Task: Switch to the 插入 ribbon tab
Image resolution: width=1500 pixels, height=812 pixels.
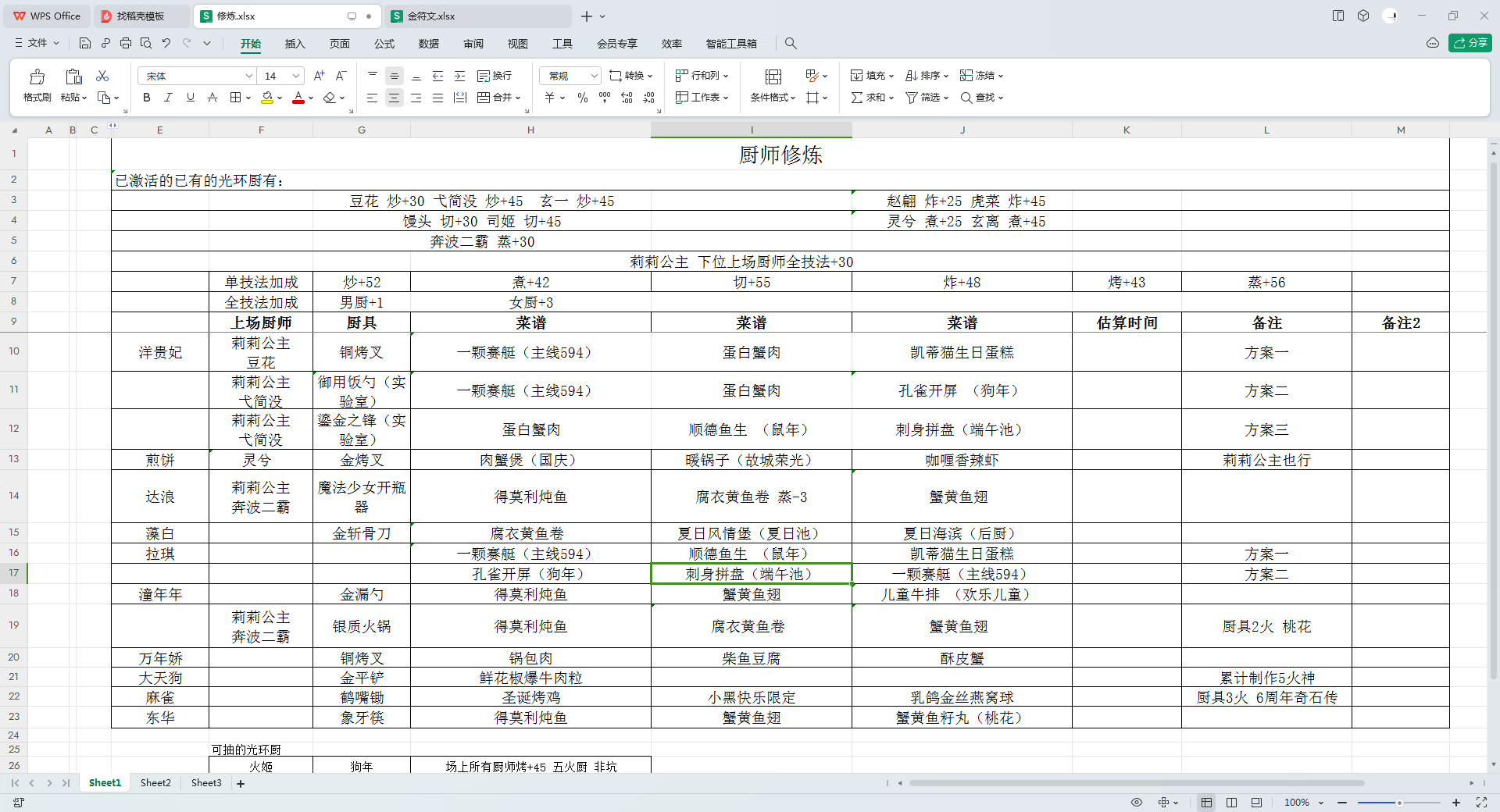Action: click(x=295, y=44)
